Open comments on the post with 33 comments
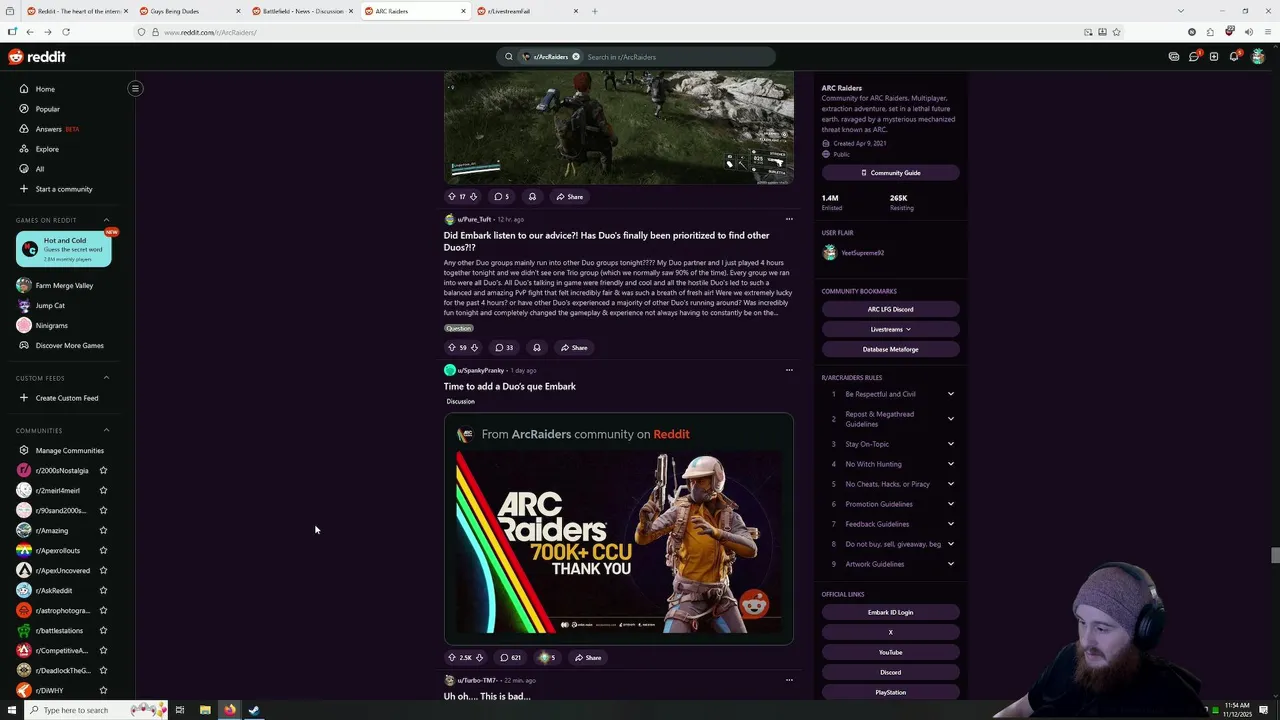Viewport: 1280px width, 720px height. click(x=504, y=347)
